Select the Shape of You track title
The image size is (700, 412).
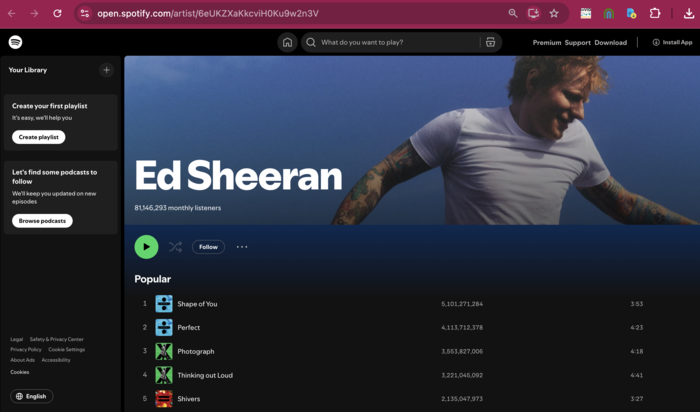coord(197,304)
